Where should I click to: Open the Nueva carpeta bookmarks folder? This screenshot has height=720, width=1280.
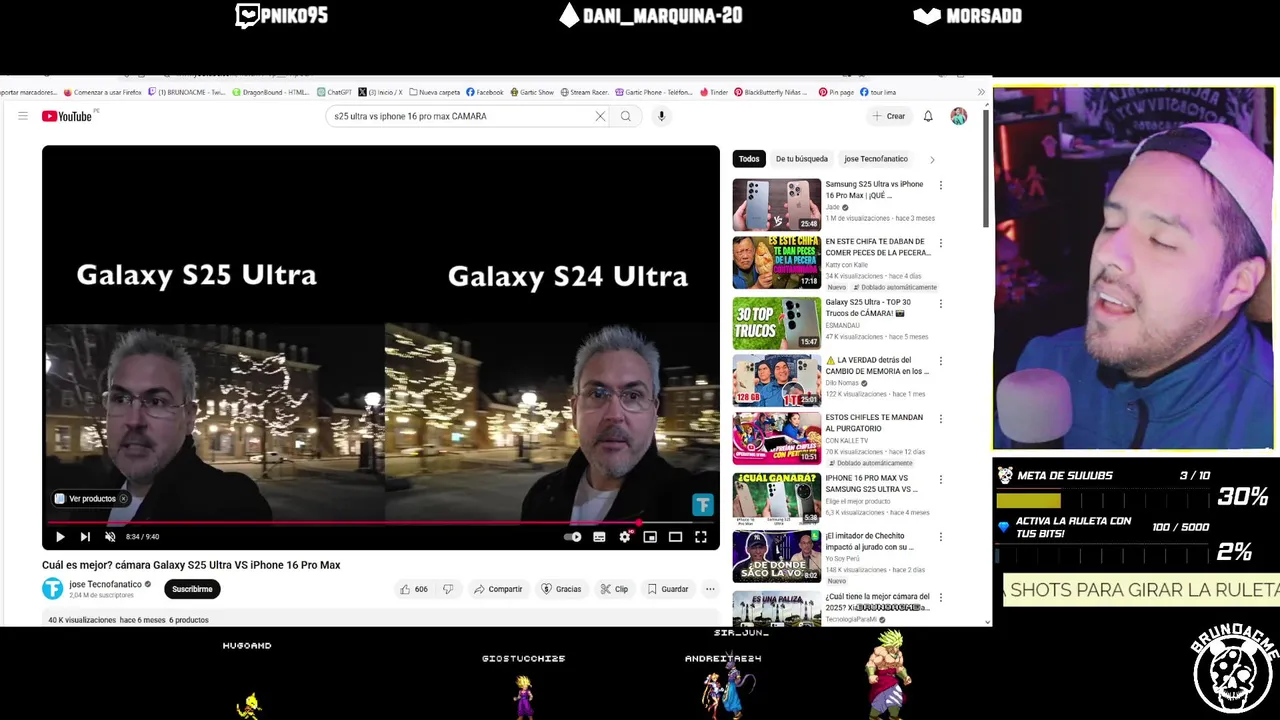pos(434,92)
